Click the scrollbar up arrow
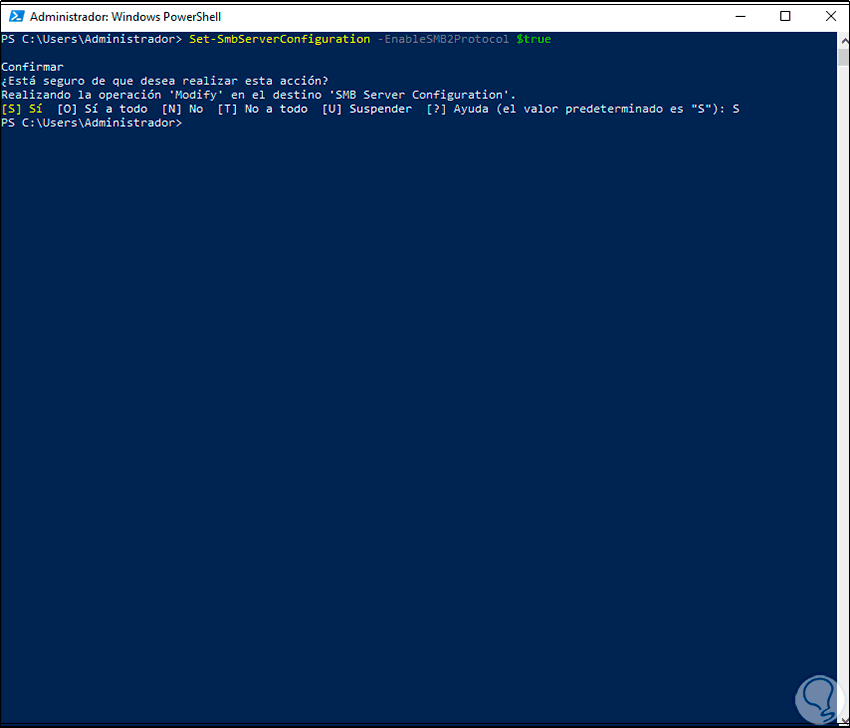 pyautogui.click(x=843, y=39)
